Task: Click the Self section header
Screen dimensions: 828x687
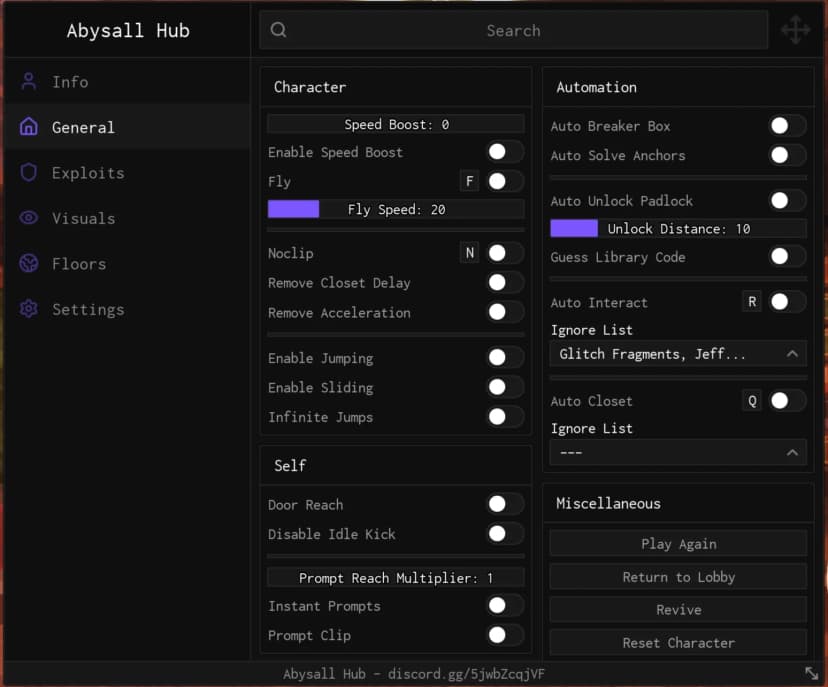Action: pos(290,465)
